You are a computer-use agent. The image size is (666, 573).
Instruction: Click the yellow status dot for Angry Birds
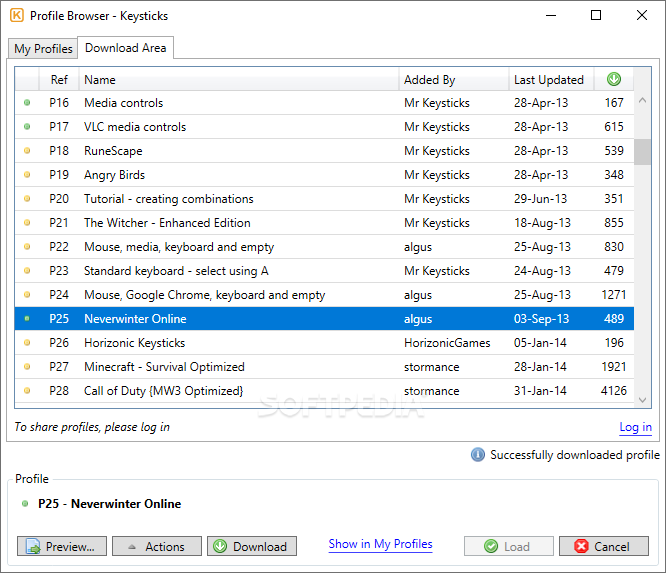(27, 175)
